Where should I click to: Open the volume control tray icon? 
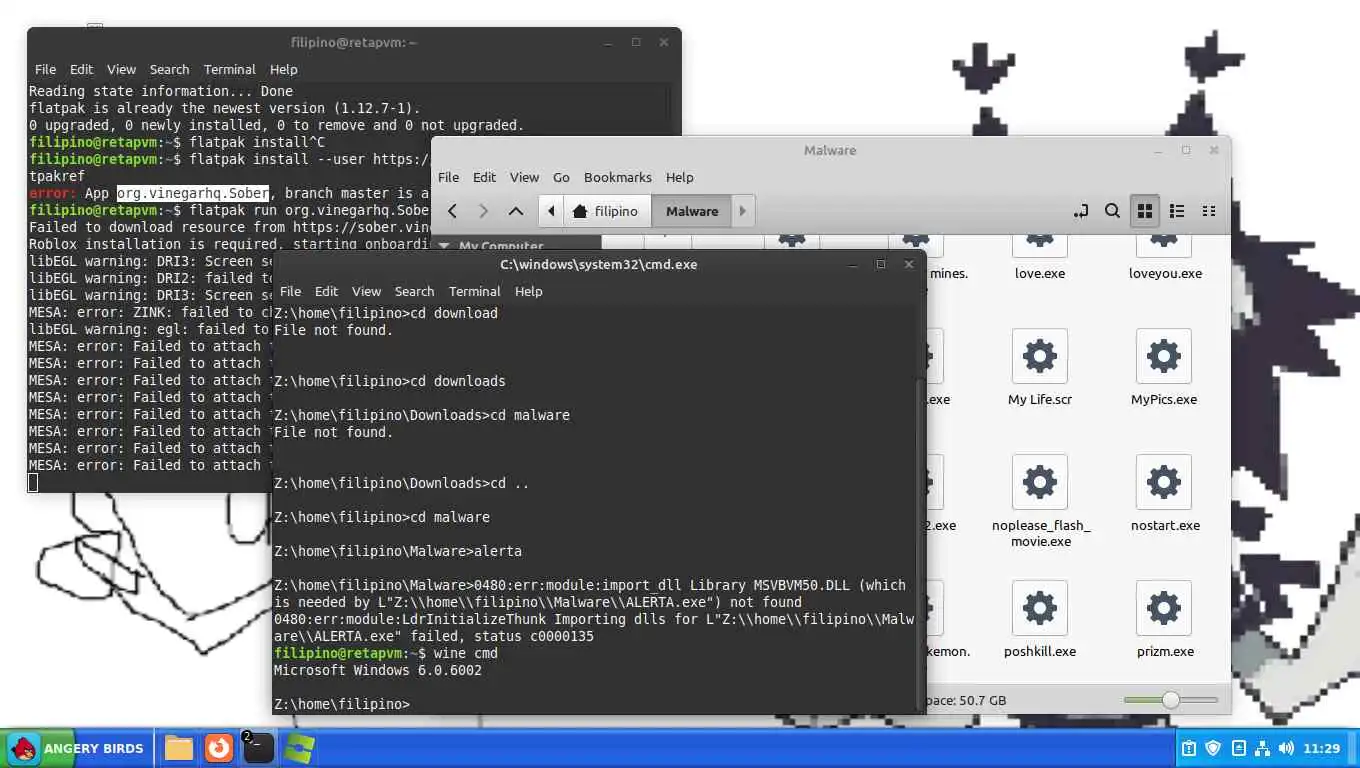(x=1286, y=748)
